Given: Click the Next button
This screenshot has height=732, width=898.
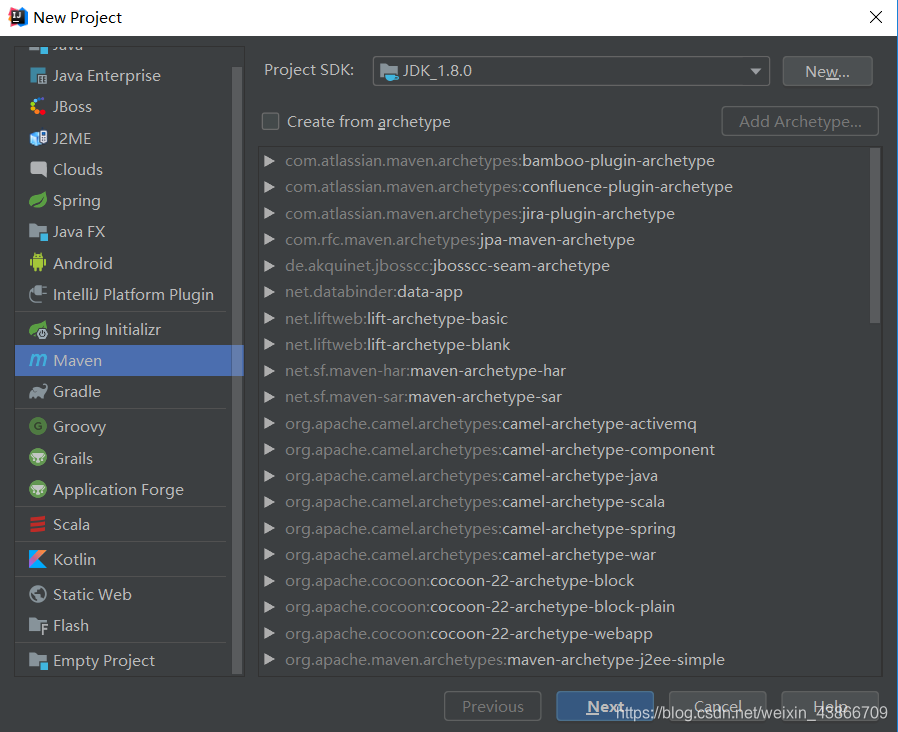Looking at the screenshot, I should tap(605, 706).
